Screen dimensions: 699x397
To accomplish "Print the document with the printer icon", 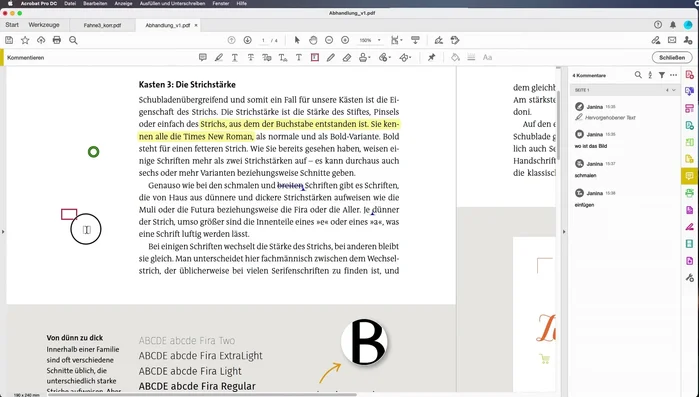I will [x=57, y=40].
